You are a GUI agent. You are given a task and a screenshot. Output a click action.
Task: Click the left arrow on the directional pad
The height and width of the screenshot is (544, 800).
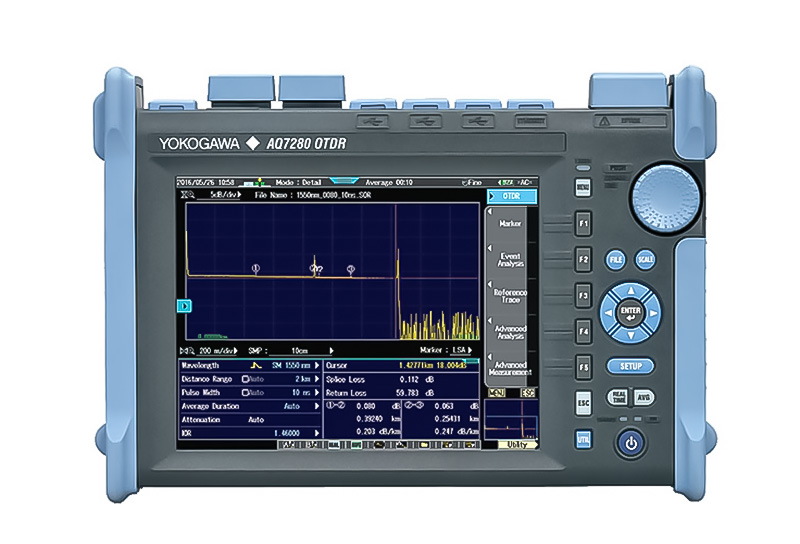click(608, 313)
